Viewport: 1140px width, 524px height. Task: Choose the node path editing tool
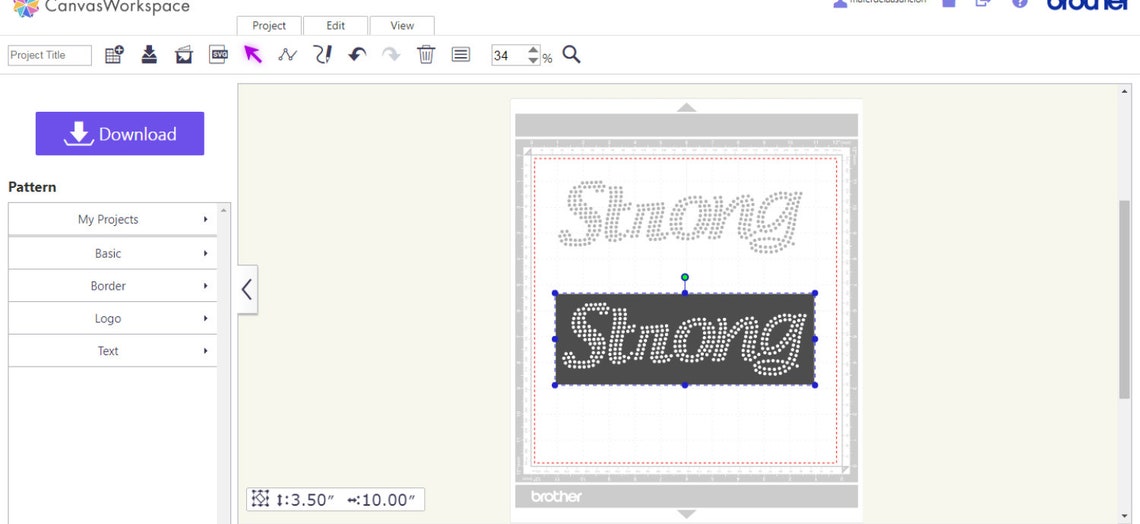coord(288,55)
